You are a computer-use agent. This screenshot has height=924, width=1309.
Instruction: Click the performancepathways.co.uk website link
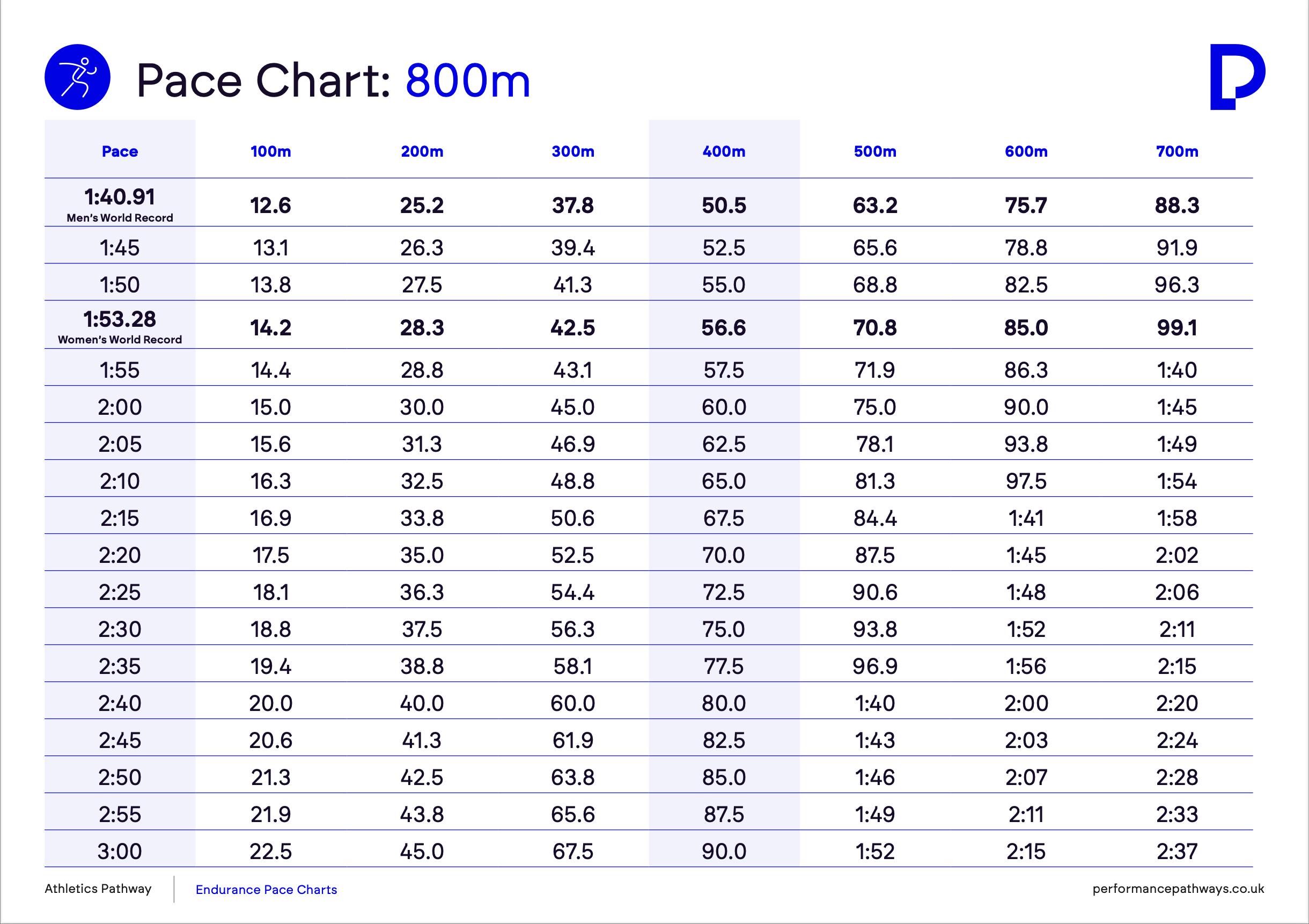1179,889
